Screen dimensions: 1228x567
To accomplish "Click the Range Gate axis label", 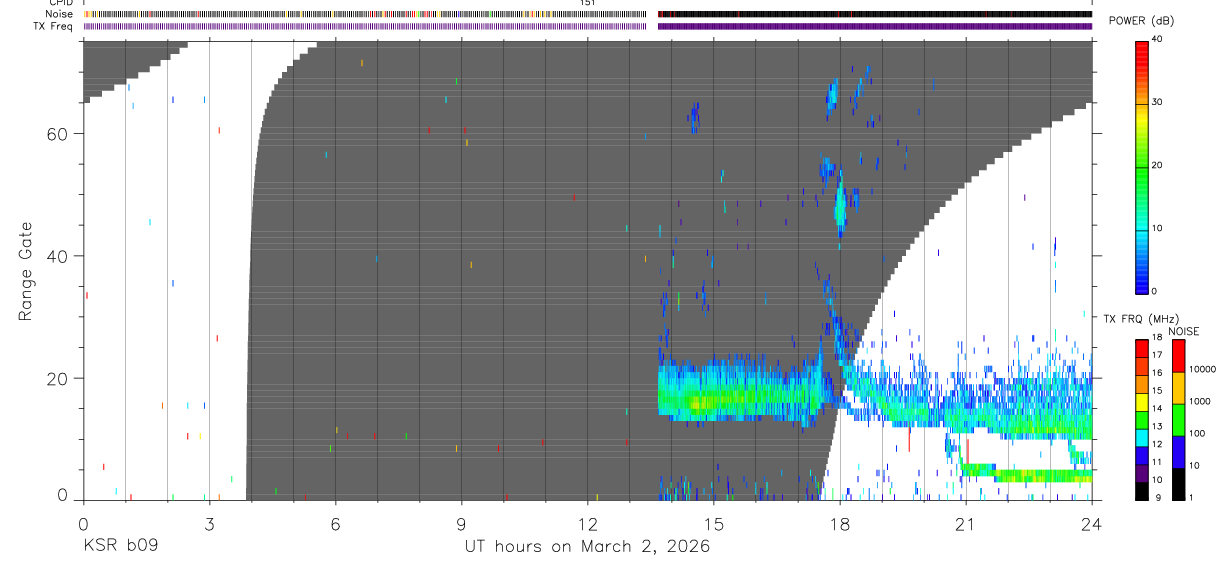I will pyautogui.click(x=26, y=271).
